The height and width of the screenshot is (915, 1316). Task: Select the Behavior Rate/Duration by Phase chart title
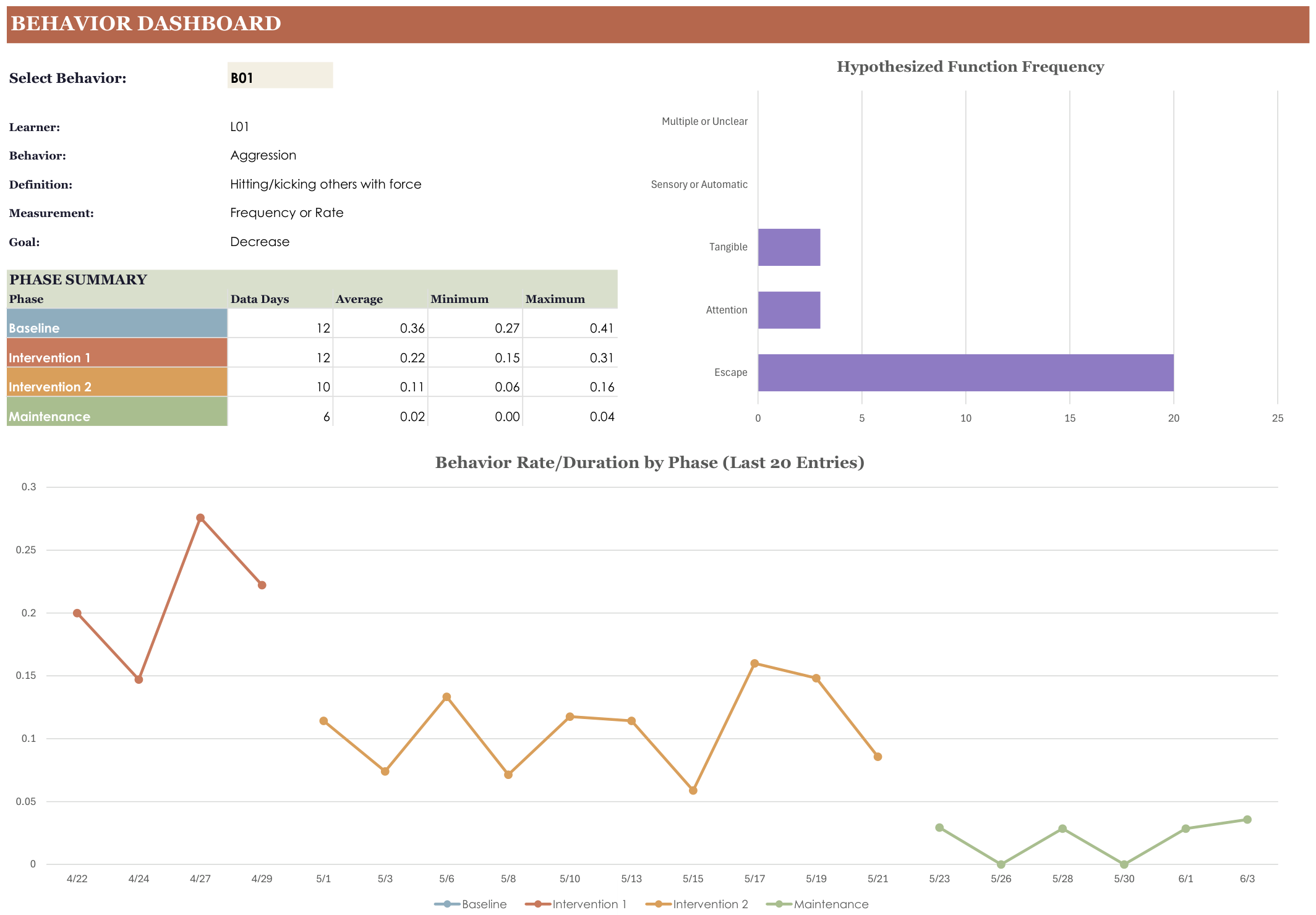pos(649,462)
